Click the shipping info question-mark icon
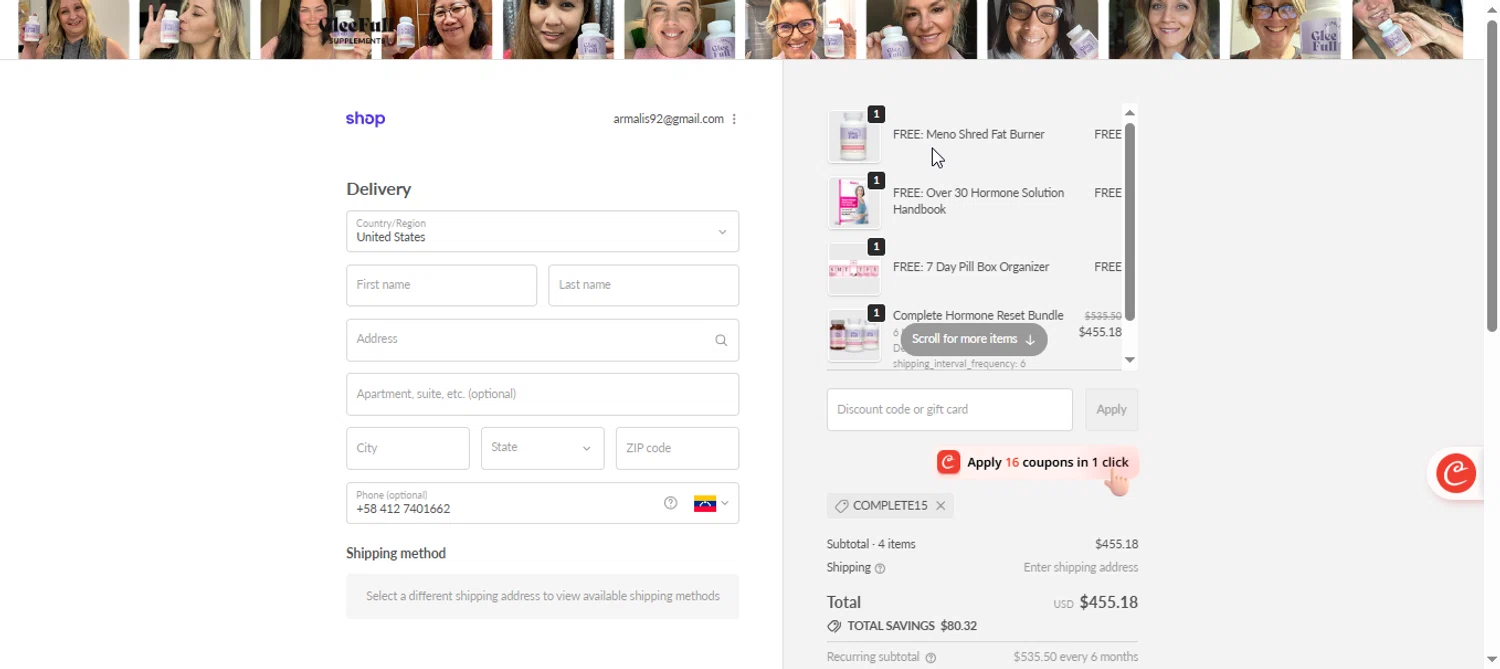Image resolution: width=1500 pixels, height=669 pixels. pos(880,569)
